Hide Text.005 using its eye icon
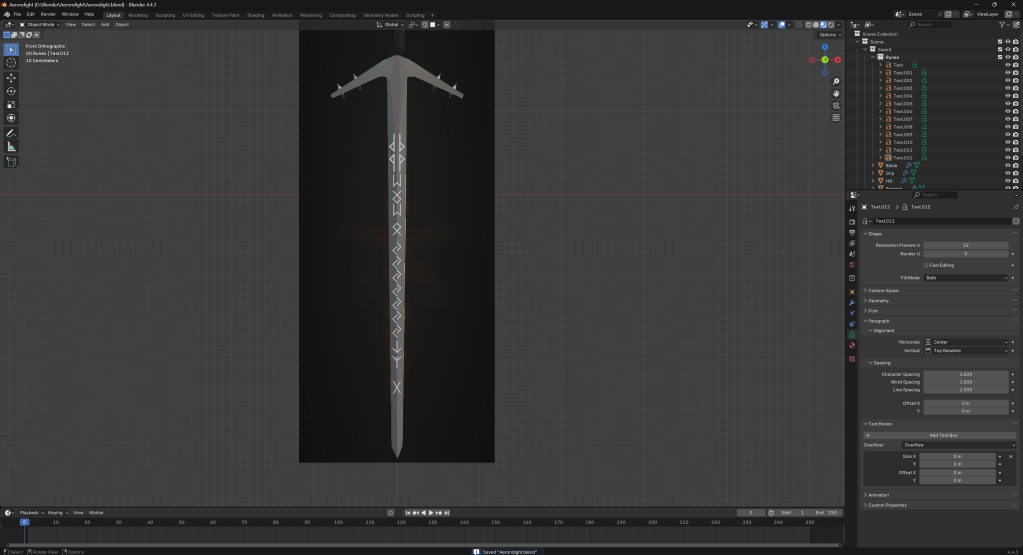The image size is (1023, 555). click(1007, 104)
